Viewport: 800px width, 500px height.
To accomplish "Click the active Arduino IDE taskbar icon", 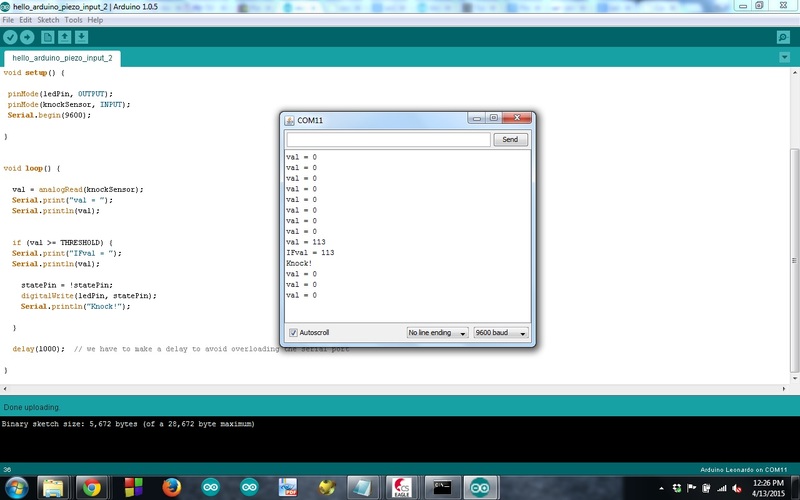I will pos(480,488).
